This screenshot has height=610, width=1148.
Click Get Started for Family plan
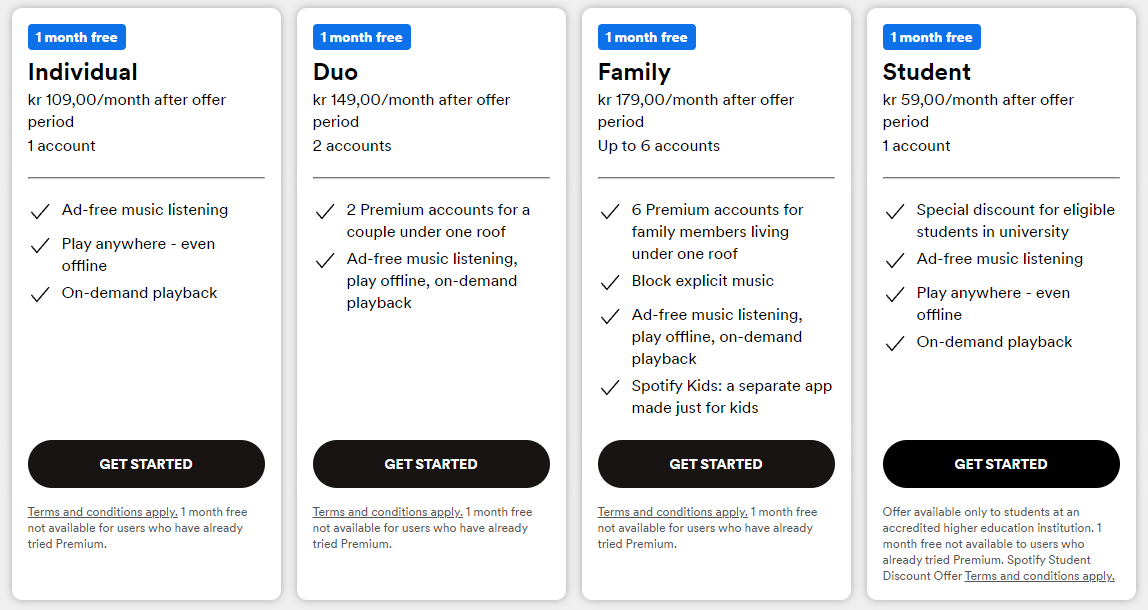(x=716, y=464)
